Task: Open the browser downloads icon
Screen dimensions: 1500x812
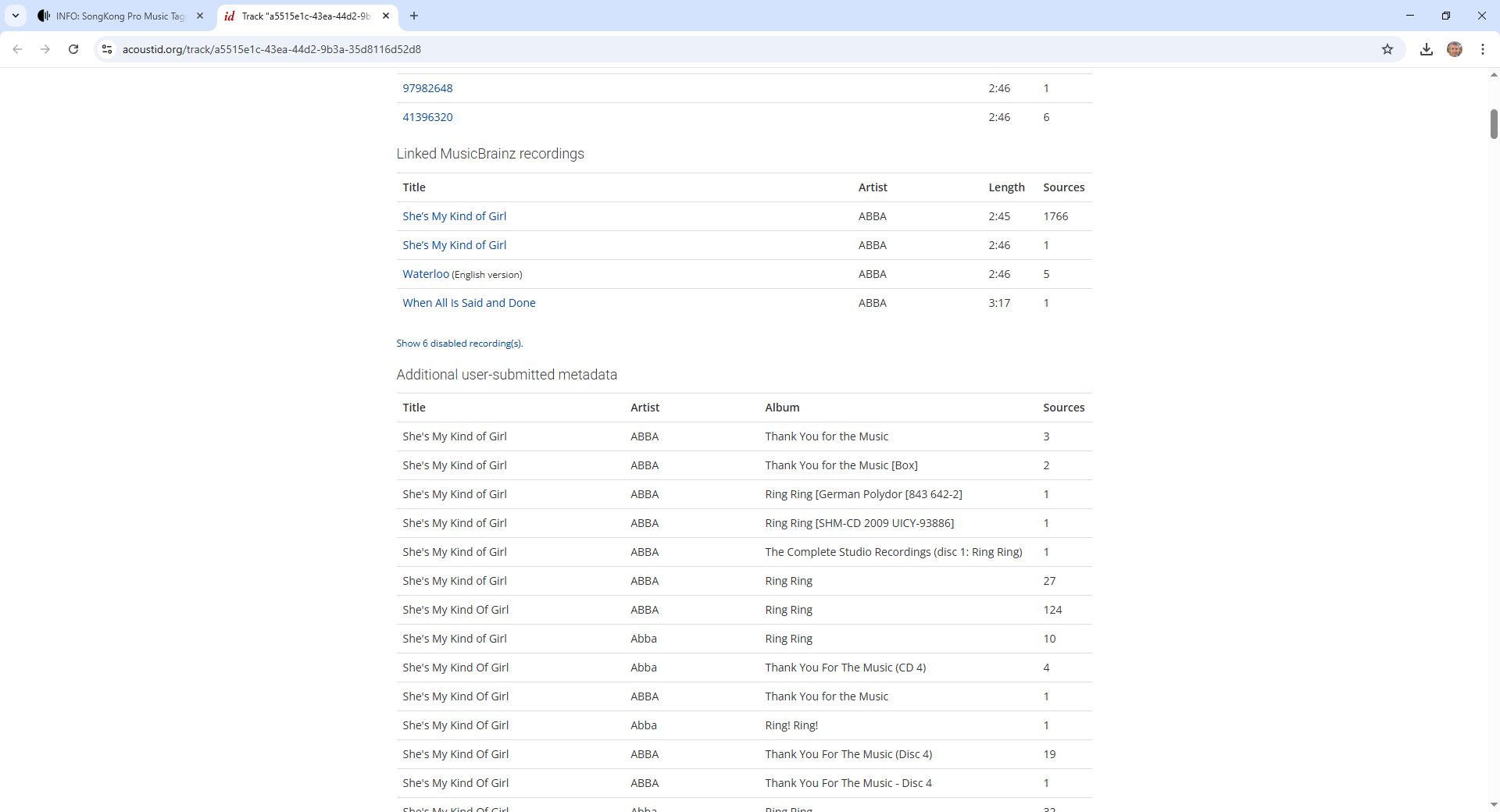Action: 1427,49
